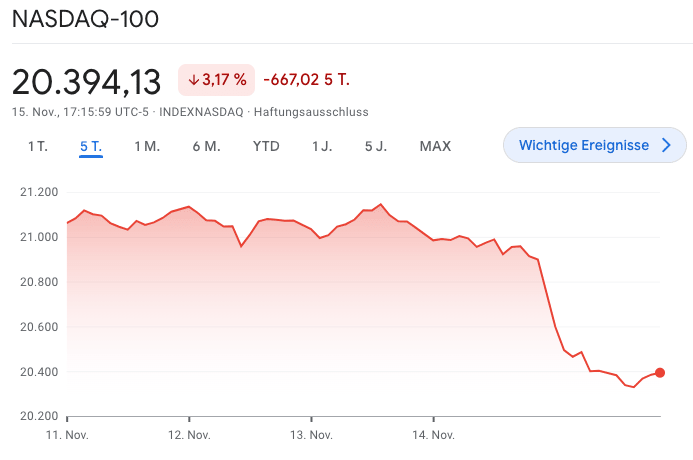Click the 13. Nov. axis label
Viewport: 693px width, 460px height.
click(x=312, y=435)
